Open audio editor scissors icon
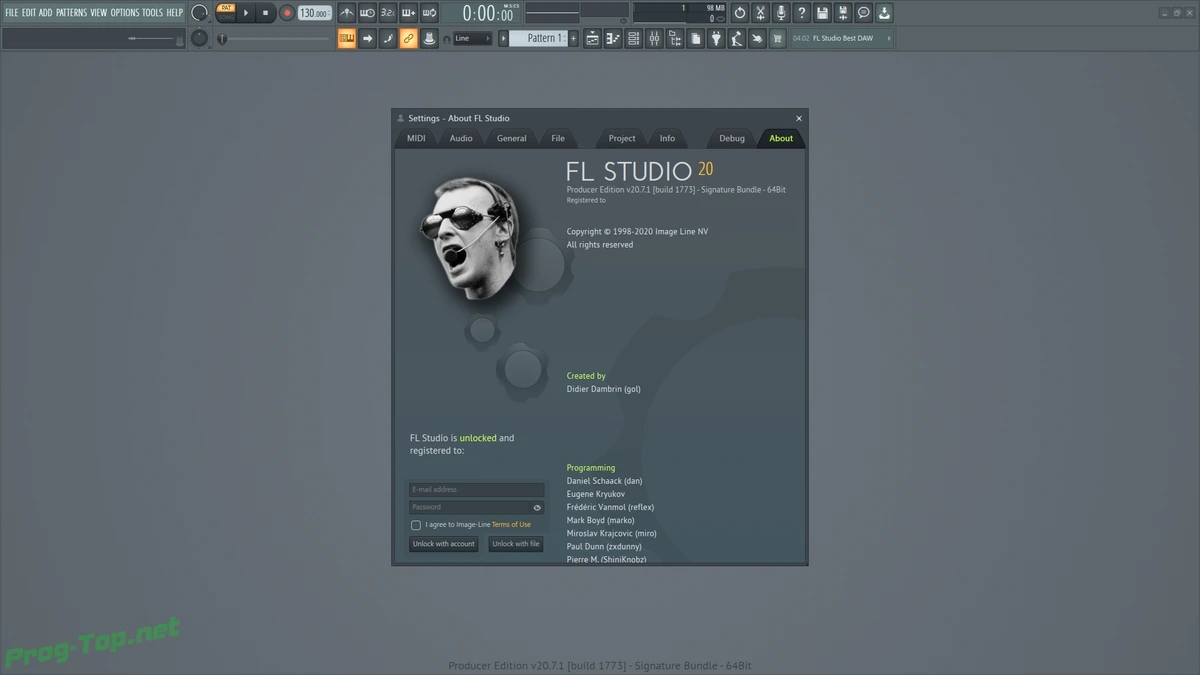Image resolution: width=1200 pixels, height=675 pixels. pyautogui.click(x=760, y=13)
